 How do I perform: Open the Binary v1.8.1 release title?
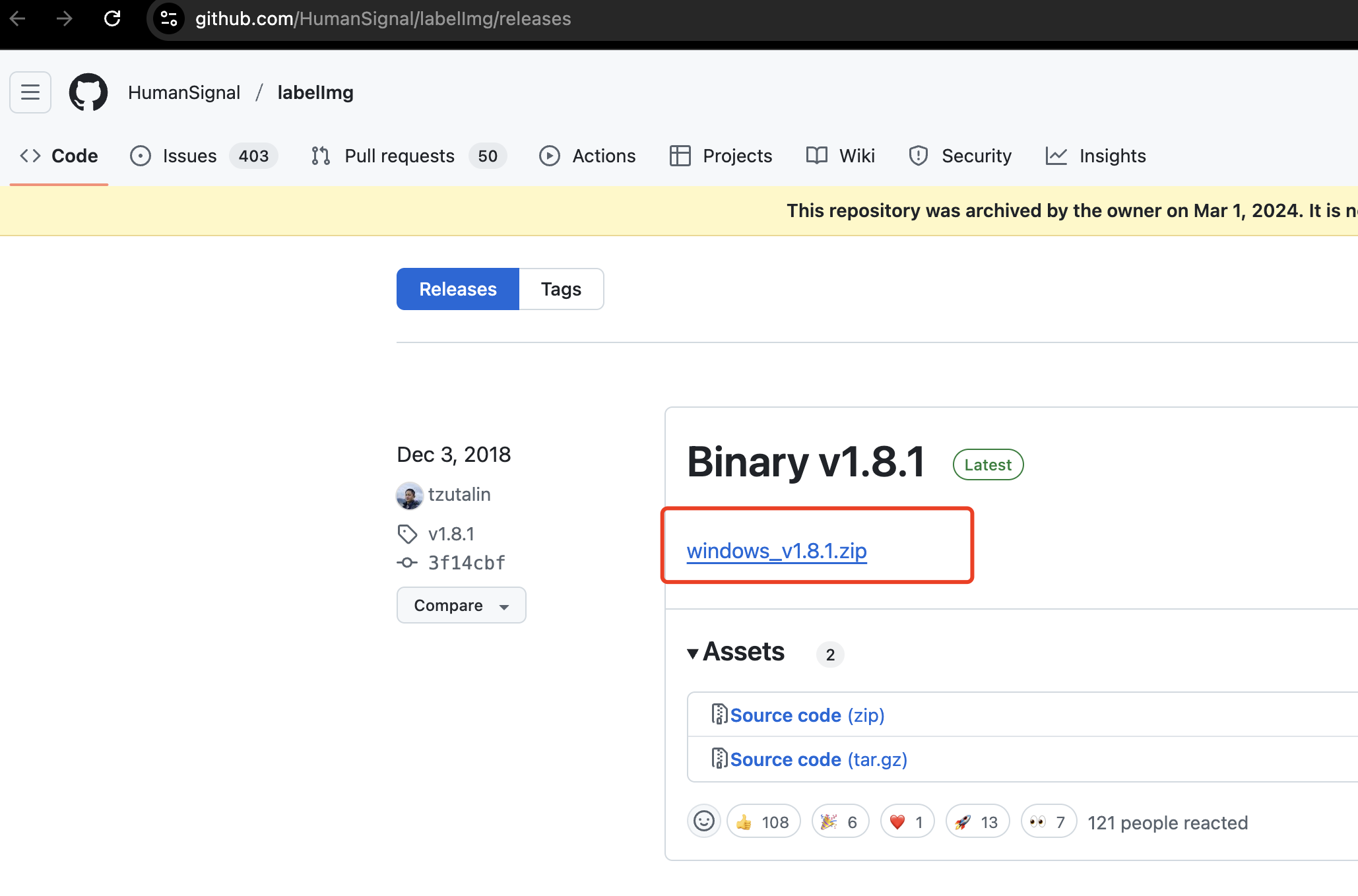pyautogui.click(x=806, y=462)
